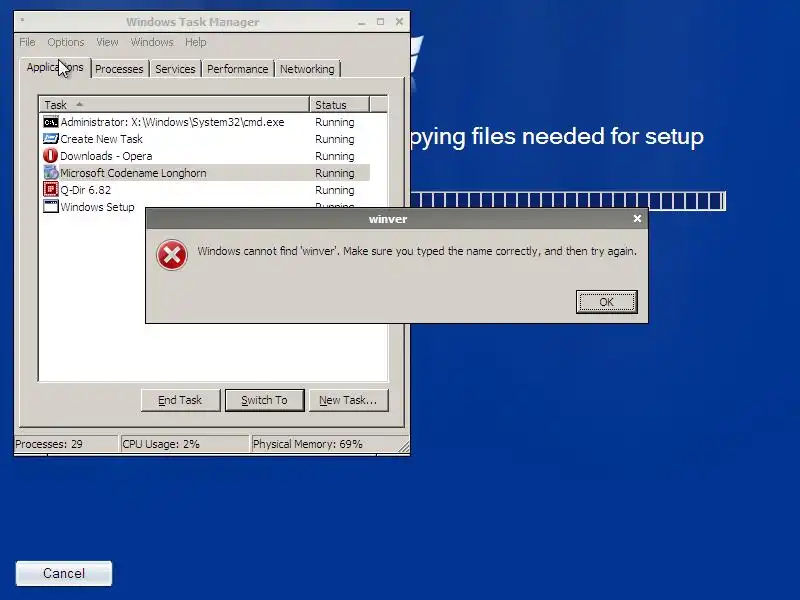The width and height of the screenshot is (800, 600).
Task: Switch to the Networking tab
Action: [x=307, y=69]
